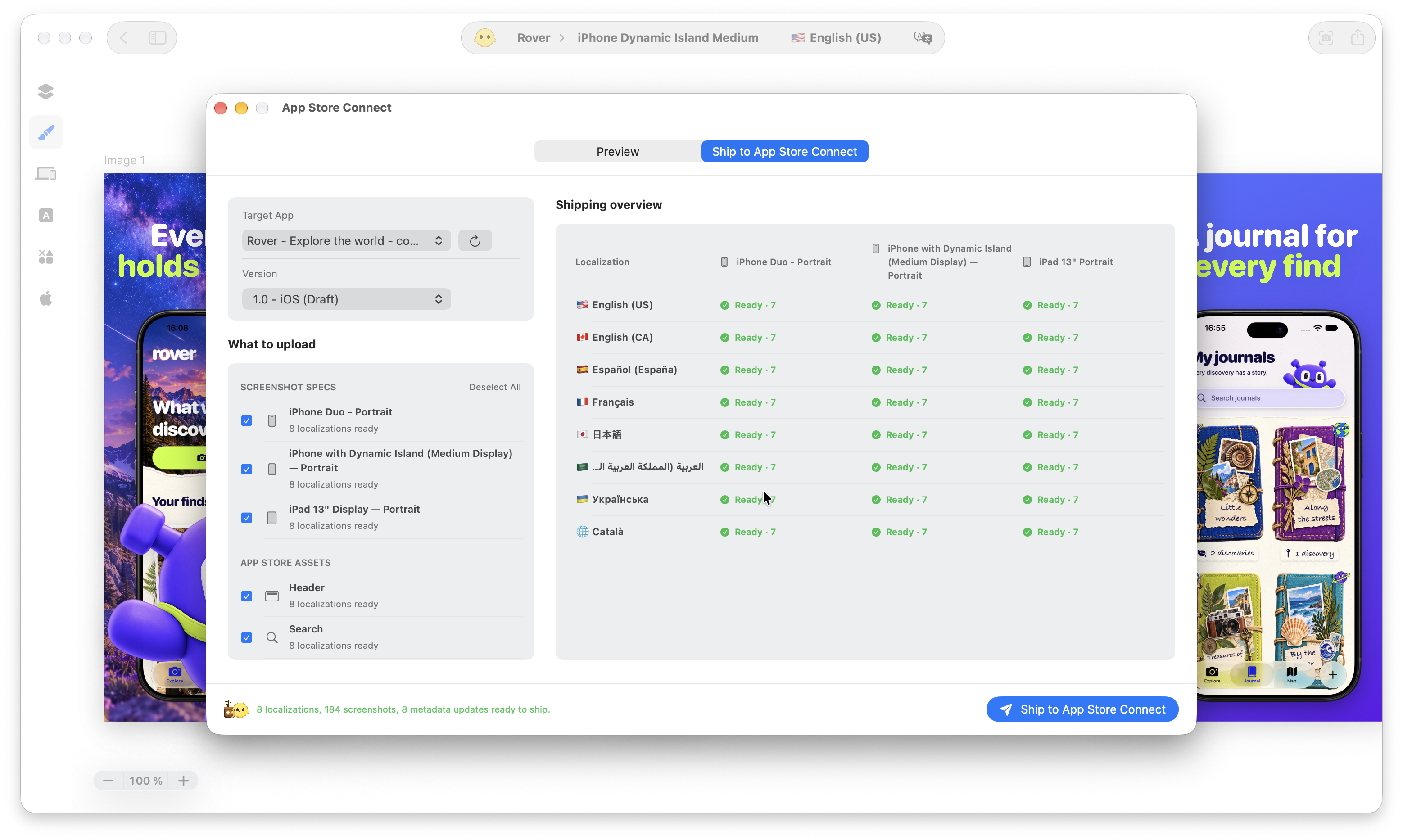
Task: Open the Version 1.0 iOS dropdown
Action: pos(346,299)
